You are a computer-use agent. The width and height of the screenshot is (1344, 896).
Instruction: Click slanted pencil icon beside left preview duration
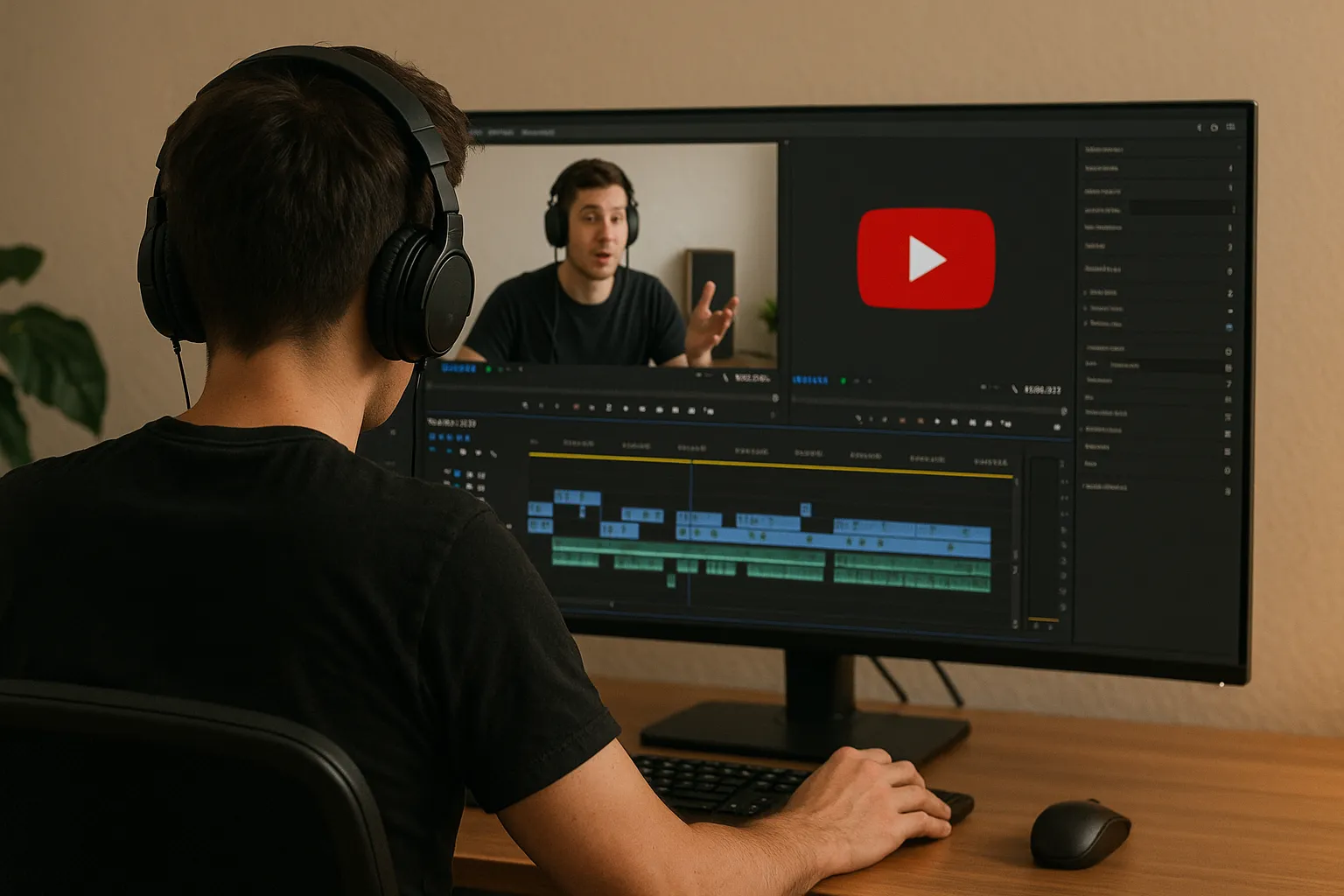pyautogui.click(x=724, y=378)
